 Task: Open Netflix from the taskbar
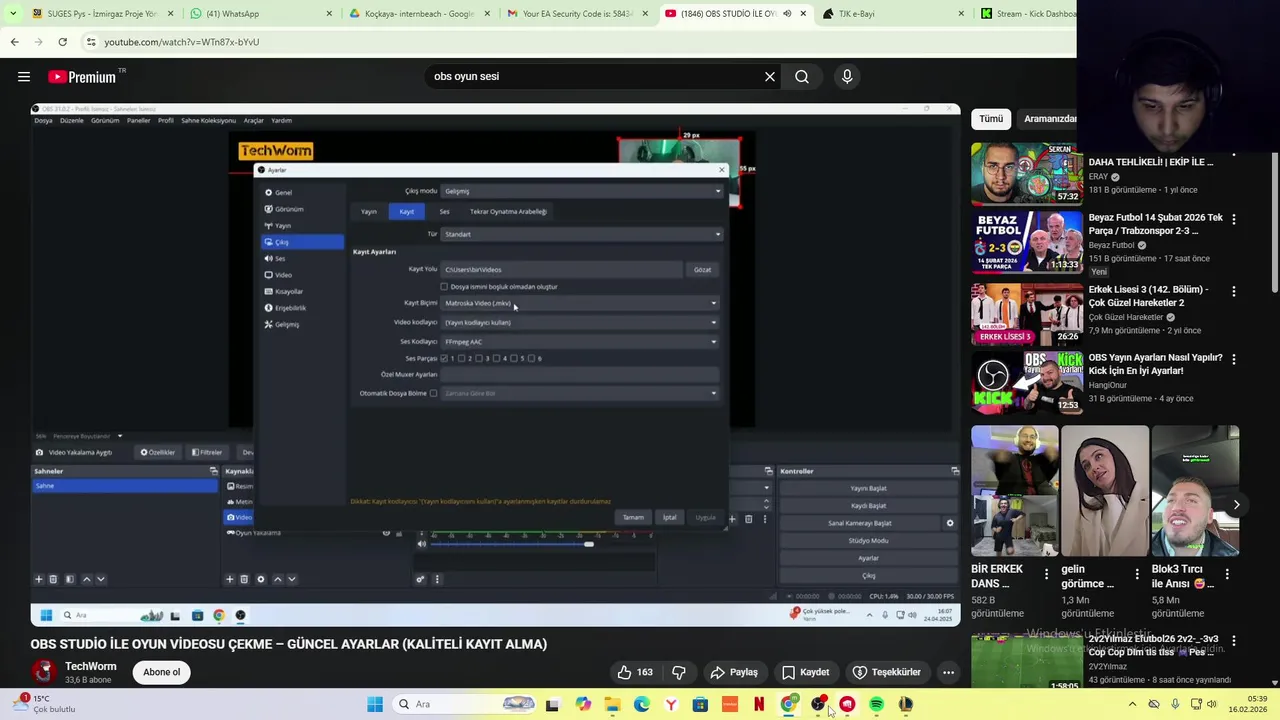[759, 704]
